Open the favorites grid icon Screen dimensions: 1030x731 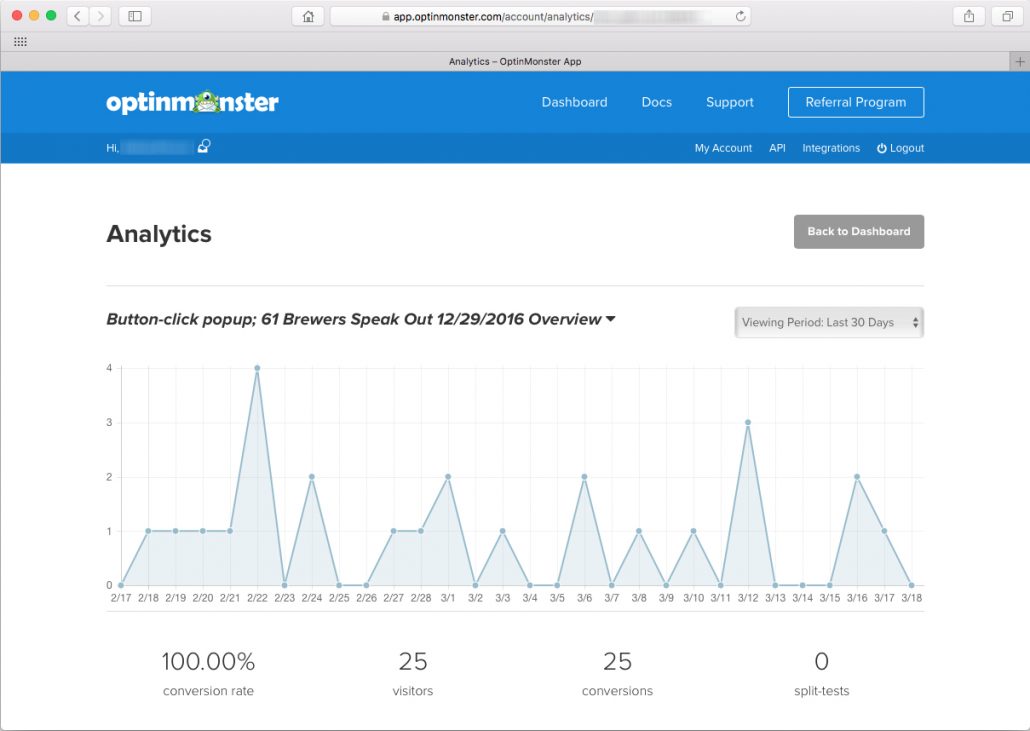(x=20, y=42)
